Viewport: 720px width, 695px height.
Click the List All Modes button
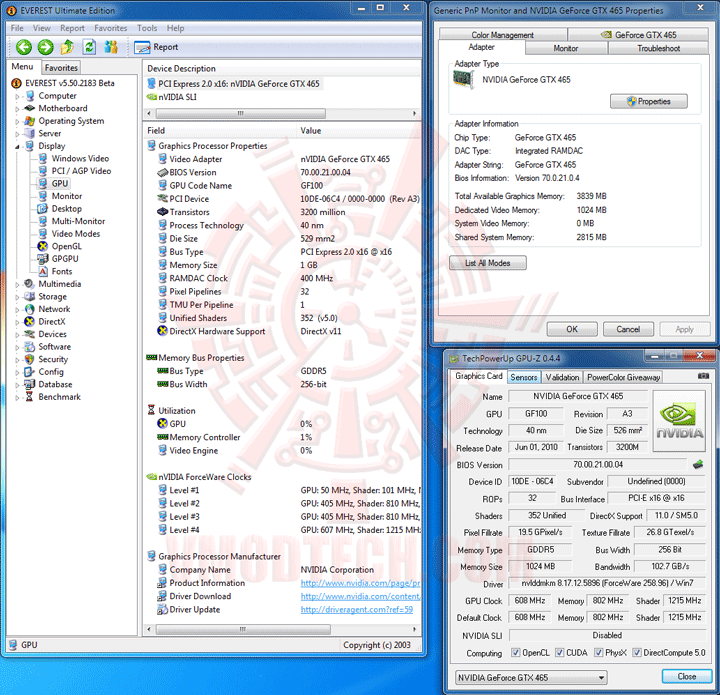point(488,263)
